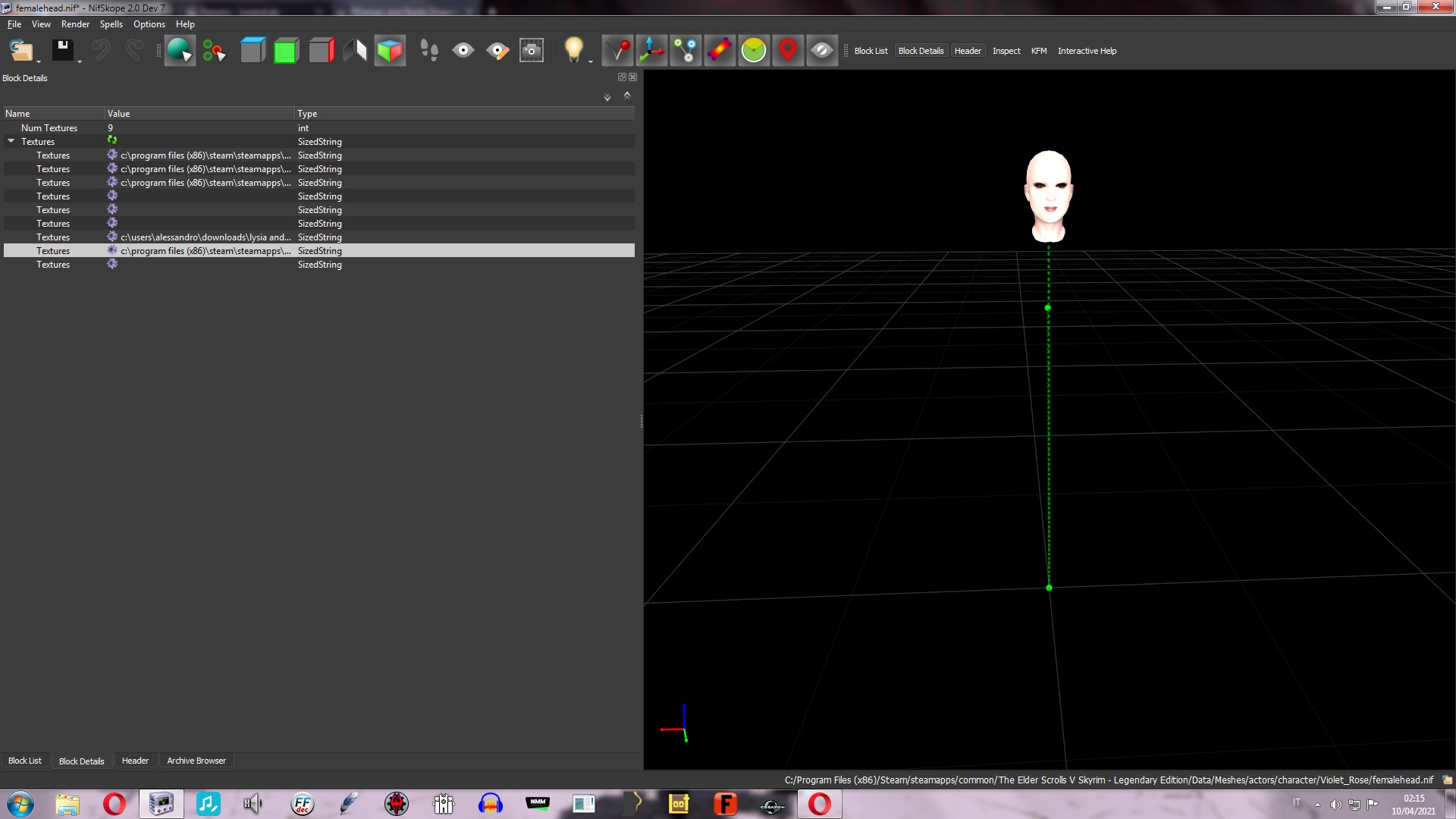Viewport: 1456px width, 819px height.
Task: Click the lightbulb lighting icon
Action: [x=574, y=51]
